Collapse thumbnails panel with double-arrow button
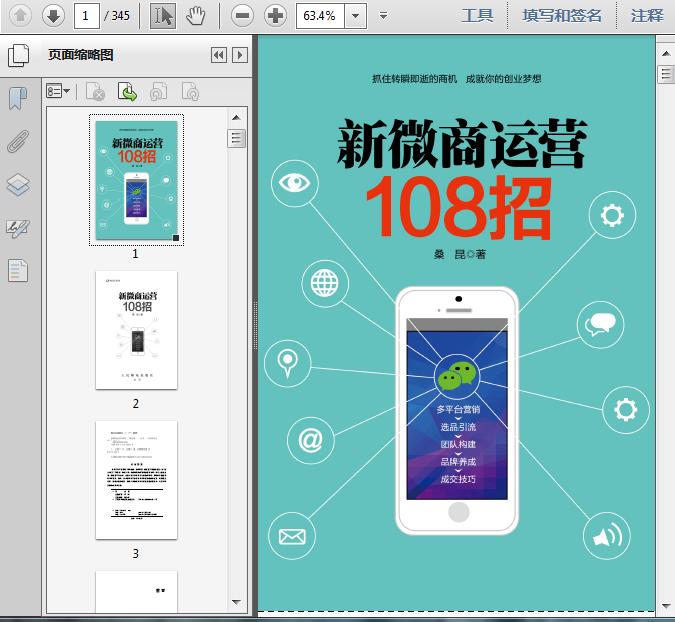The image size is (675, 622). tap(219, 55)
